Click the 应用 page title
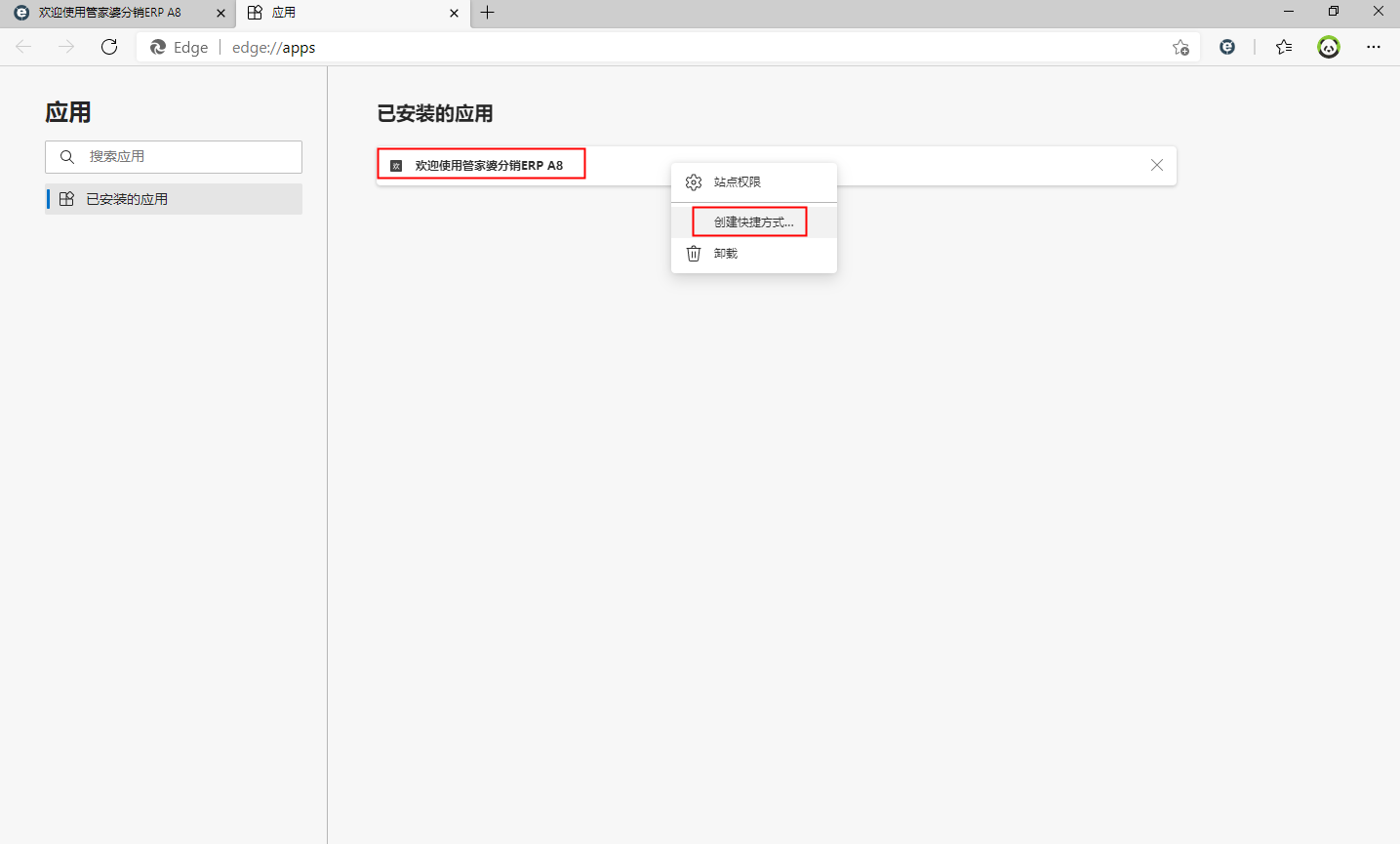The width and height of the screenshot is (1400, 844). [68, 112]
